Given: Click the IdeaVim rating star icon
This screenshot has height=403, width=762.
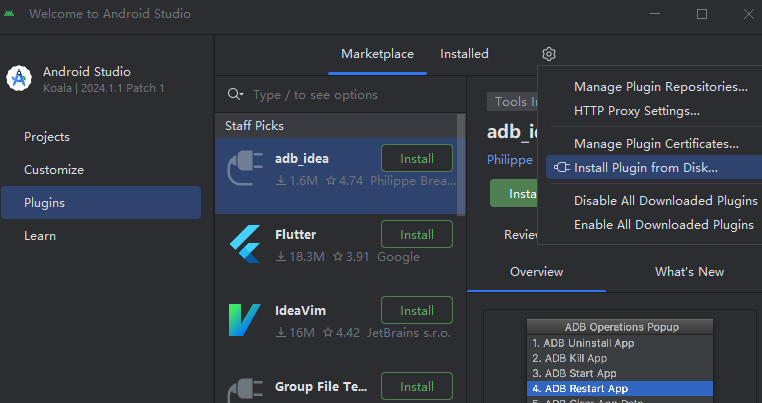Looking at the screenshot, I should [x=328, y=333].
